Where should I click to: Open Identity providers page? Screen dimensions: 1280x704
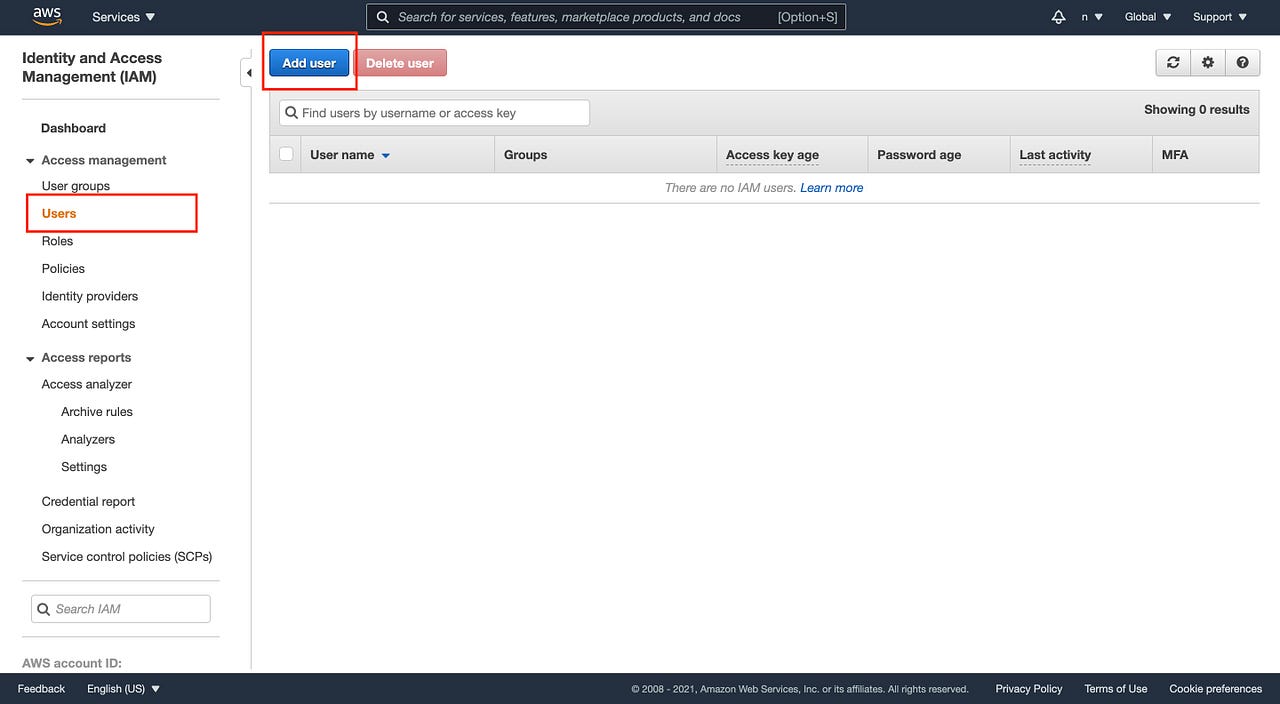pyautogui.click(x=90, y=296)
